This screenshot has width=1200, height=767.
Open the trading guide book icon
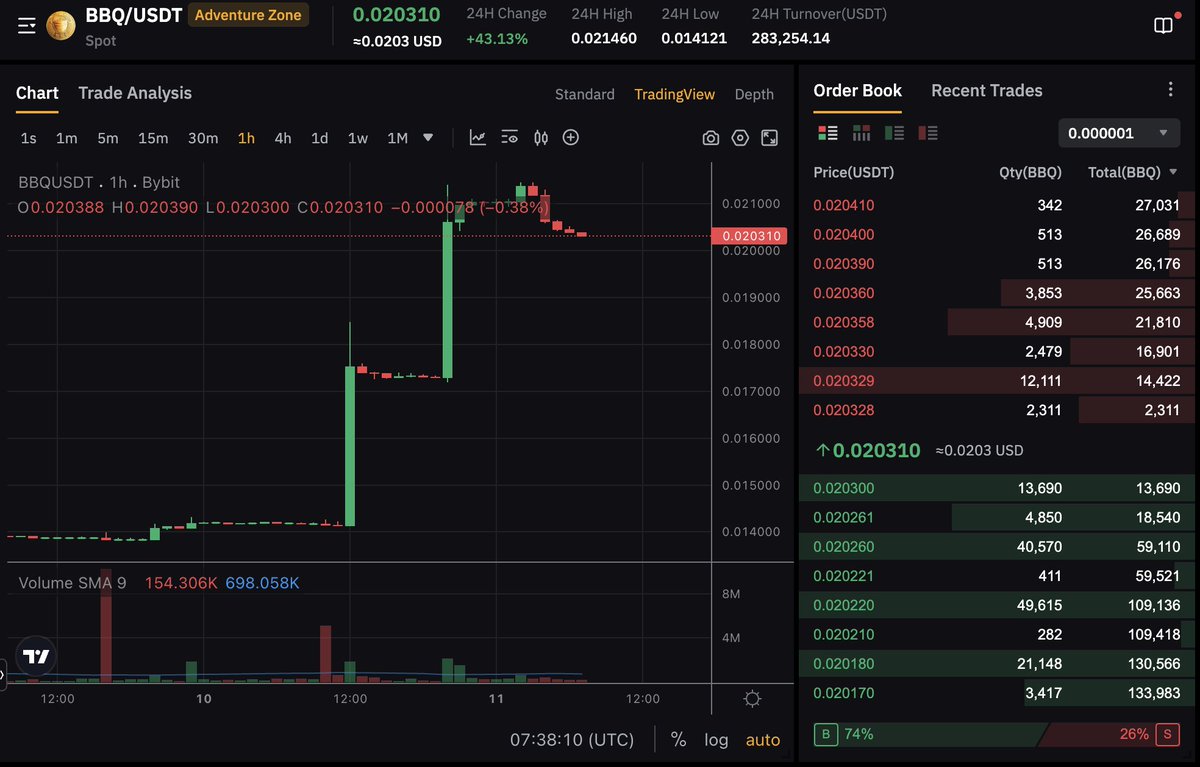(1163, 26)
